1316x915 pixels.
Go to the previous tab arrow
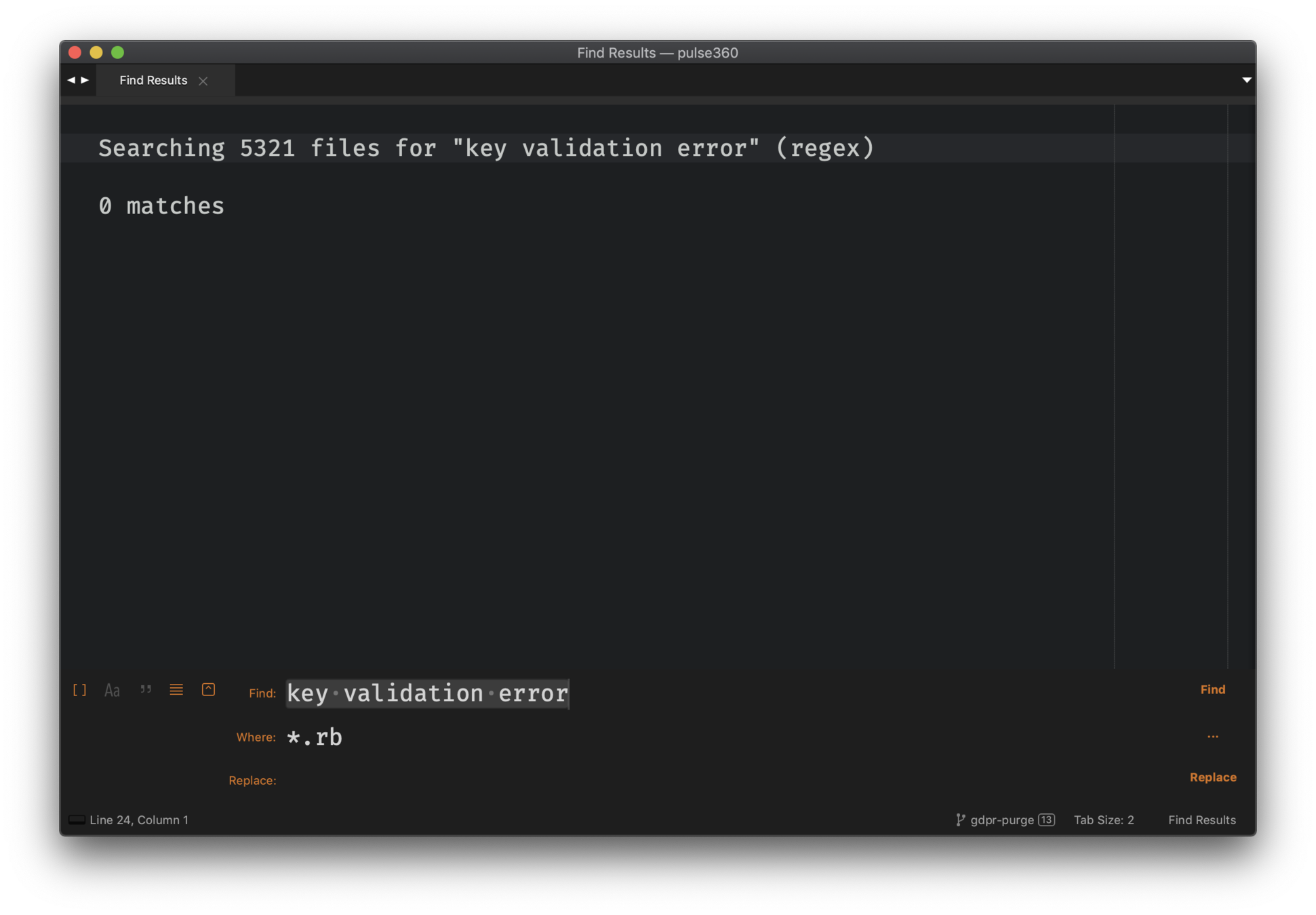(71, 80)
